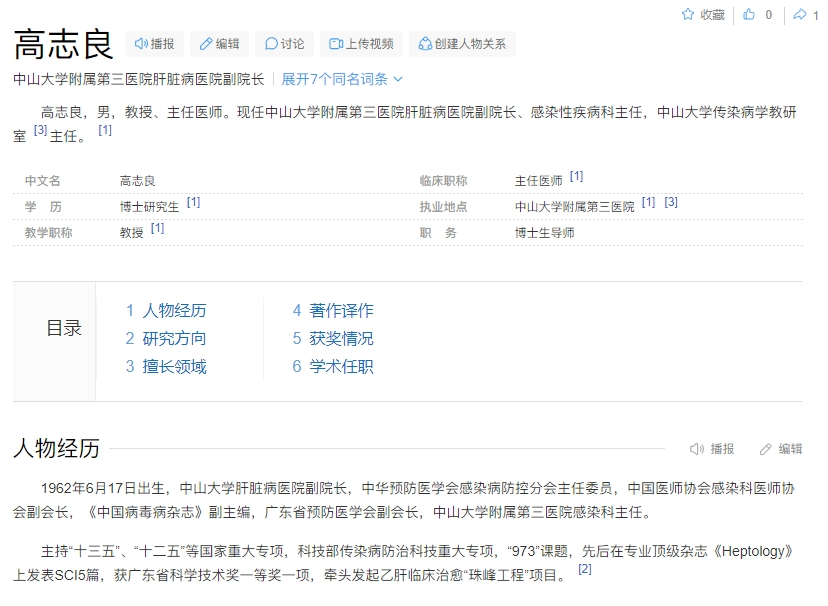Click the chevron next to 同名词条
Screen dimensions: 828x606
(398, 79)
